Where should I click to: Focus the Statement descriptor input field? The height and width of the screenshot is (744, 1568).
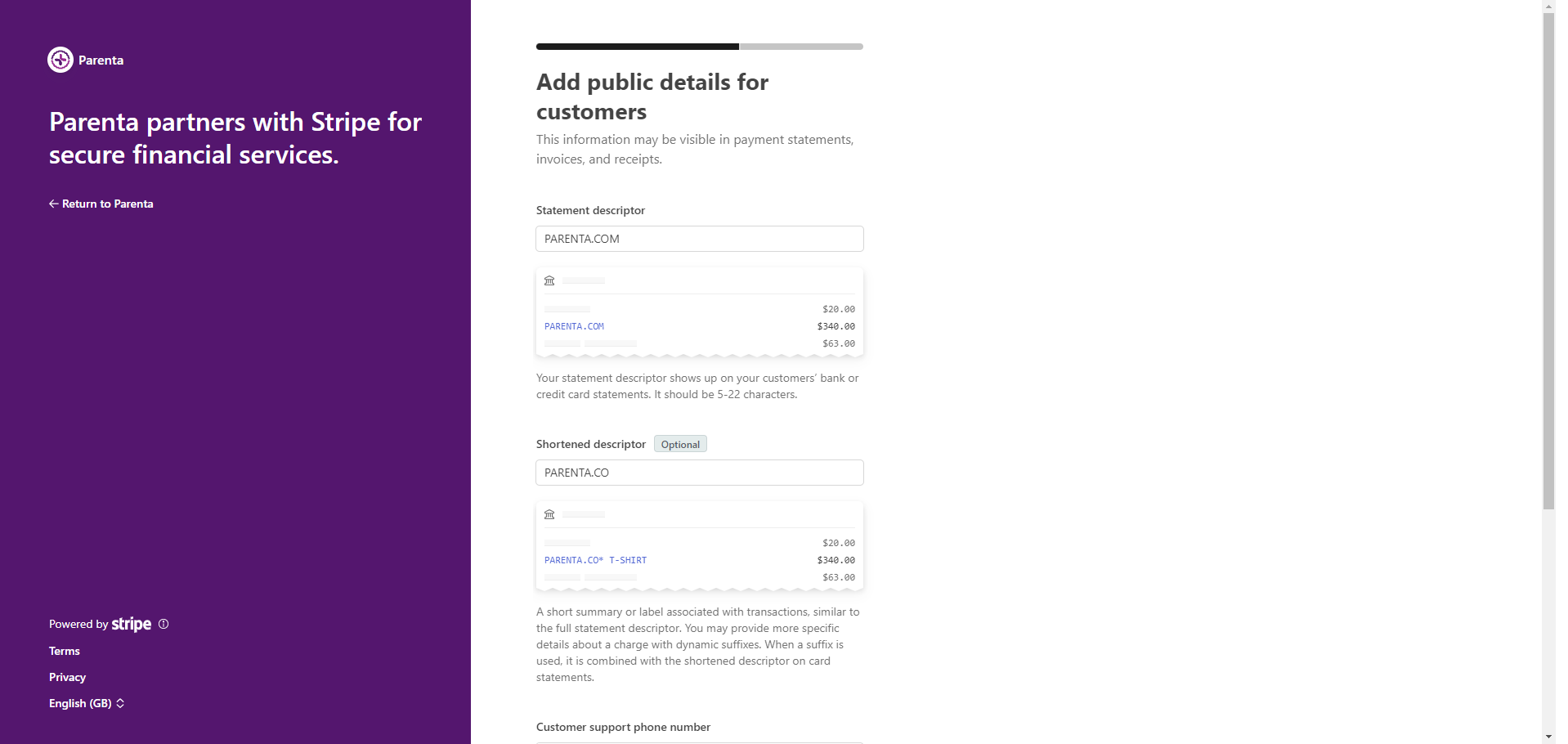(x=700, y=239)
